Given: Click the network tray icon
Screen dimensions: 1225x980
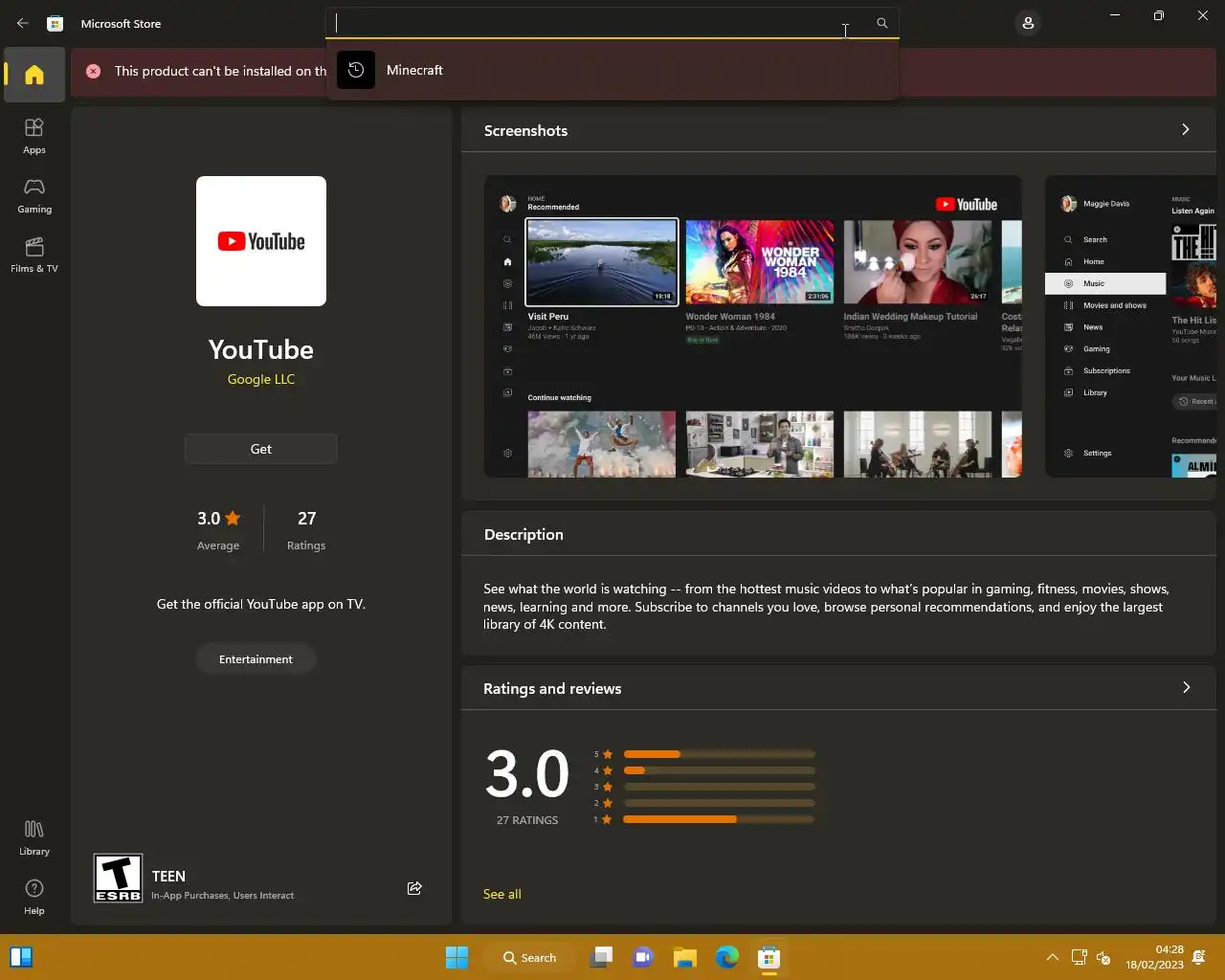Looking at the screenshot, I should [1079, 957].
